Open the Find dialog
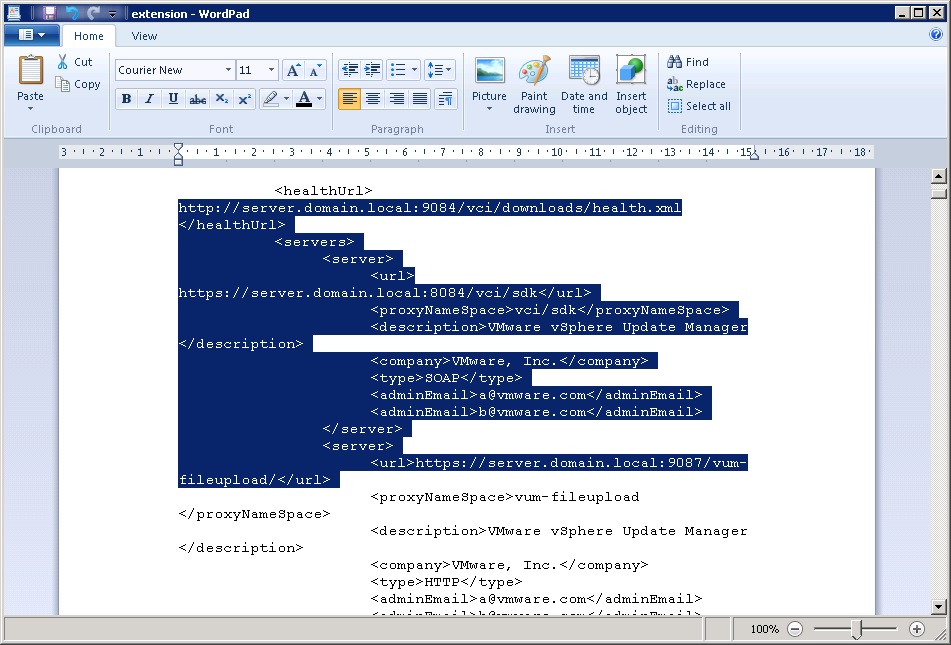The image size is (951, 645). coord(688,62)
